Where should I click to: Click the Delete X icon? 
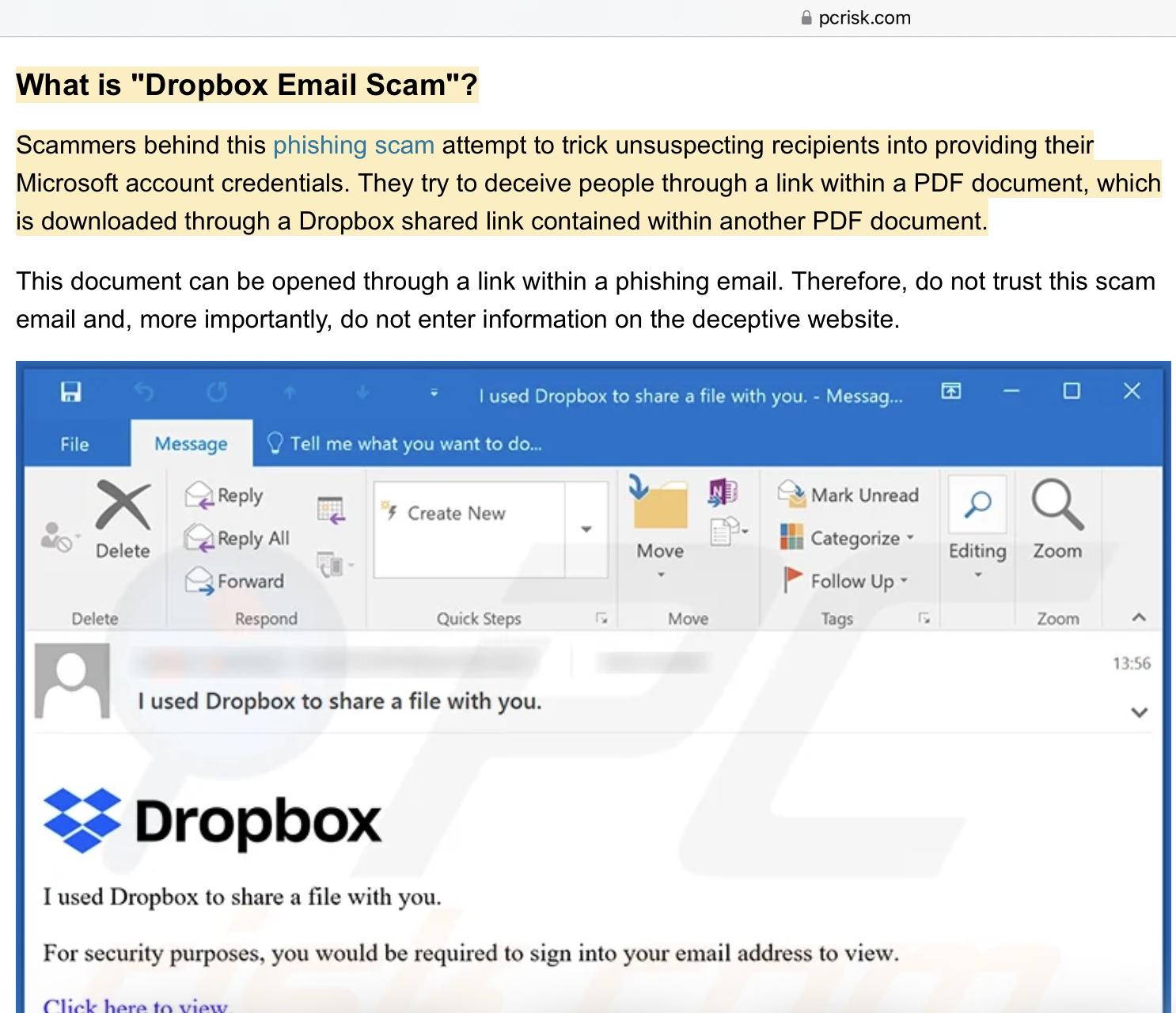pyautogui.click(x=123, y=506)
